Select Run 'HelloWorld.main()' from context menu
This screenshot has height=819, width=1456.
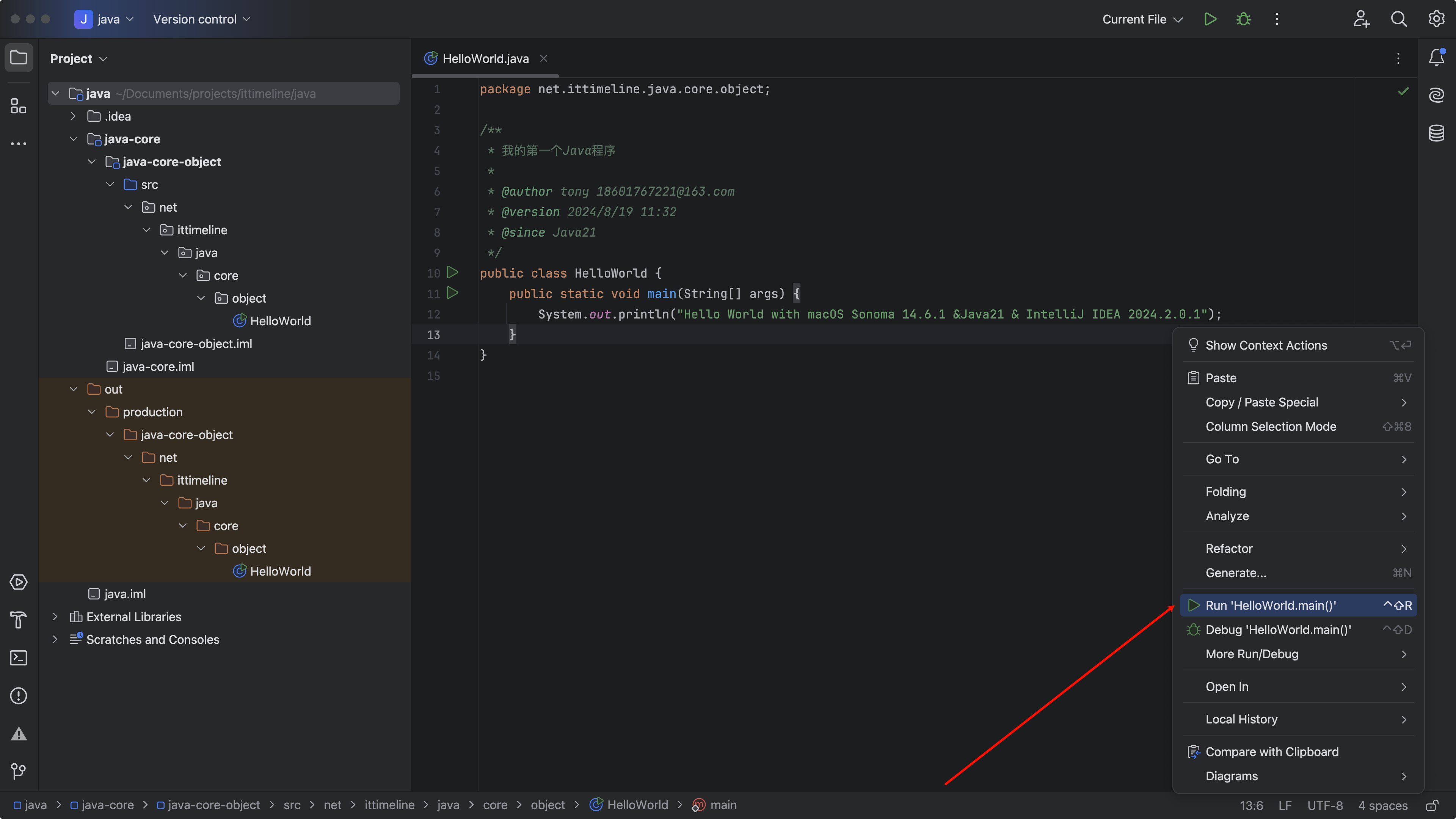(x=1271, y=606)
